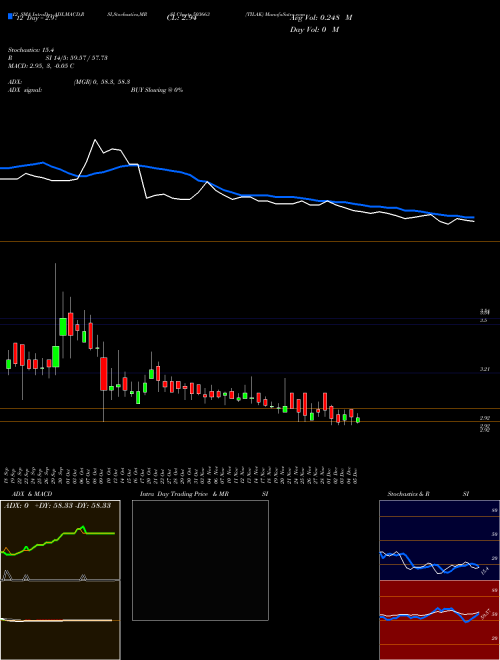Select the 'BUY Slowing @ 0%' text
Image resolution: width=500 pixels, height=660 pixels.
tap(157, 90)
